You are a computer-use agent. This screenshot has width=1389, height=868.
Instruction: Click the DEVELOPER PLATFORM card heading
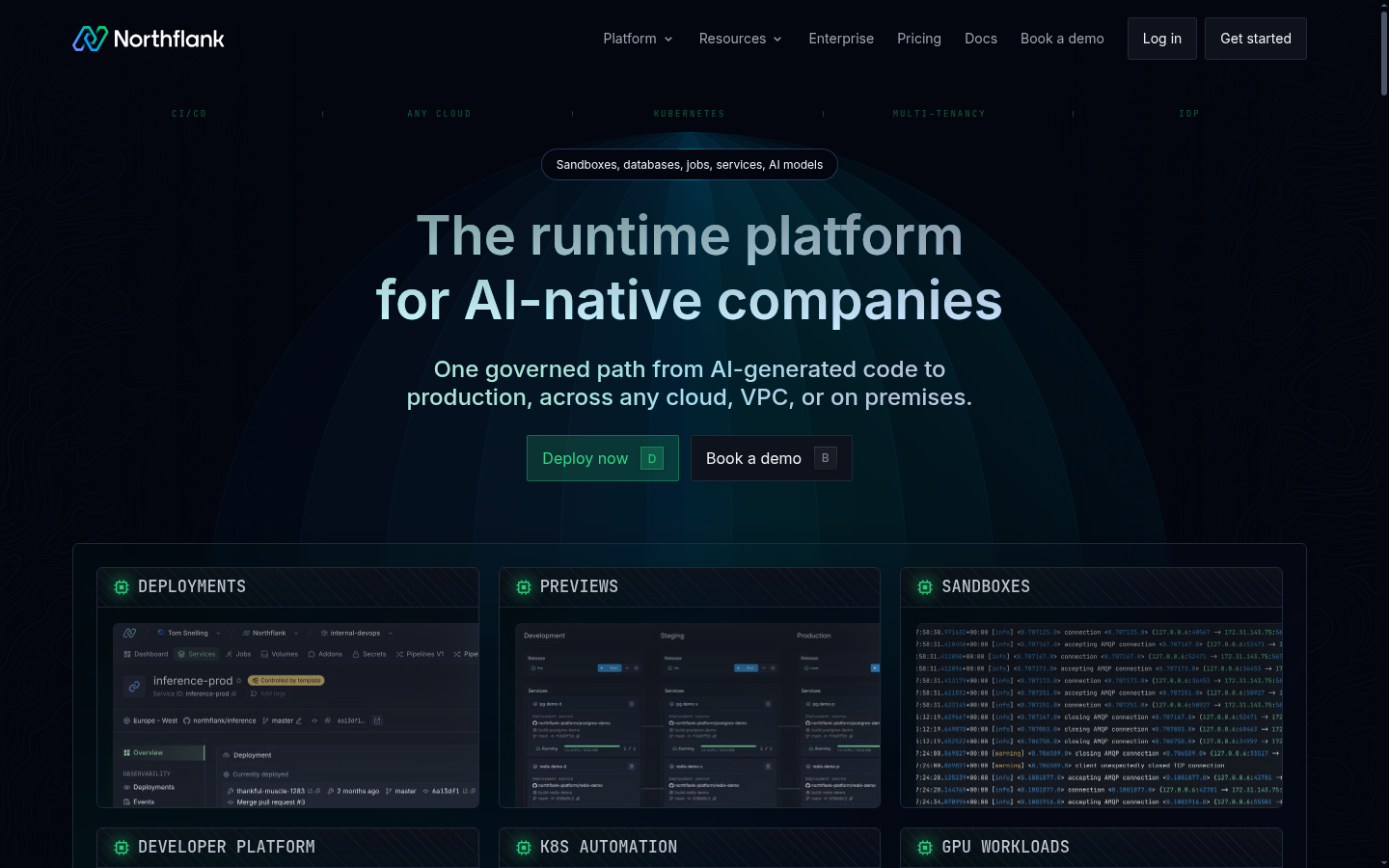click(x=227, y=847)
